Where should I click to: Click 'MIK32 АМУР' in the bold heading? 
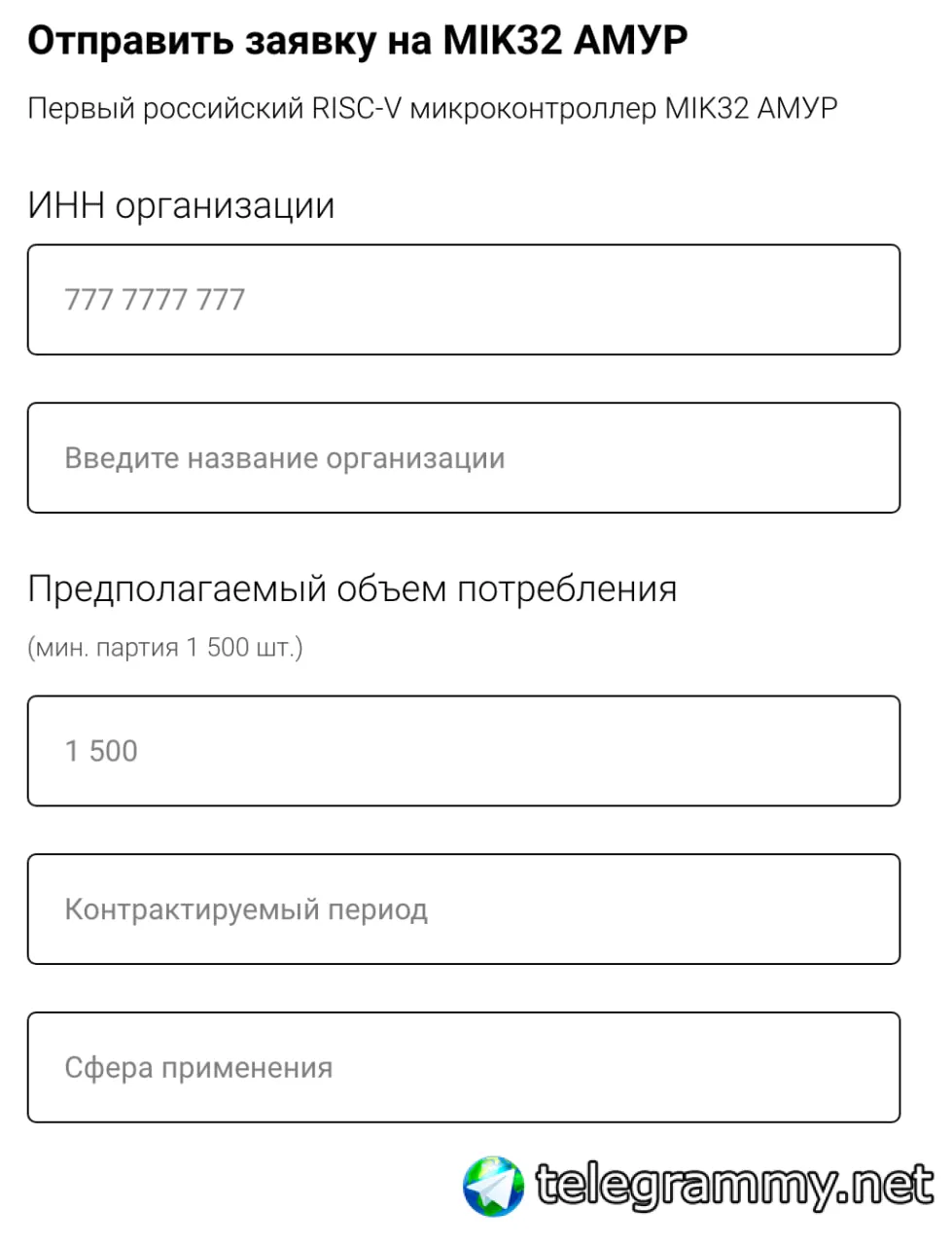[x=565, y=41]
